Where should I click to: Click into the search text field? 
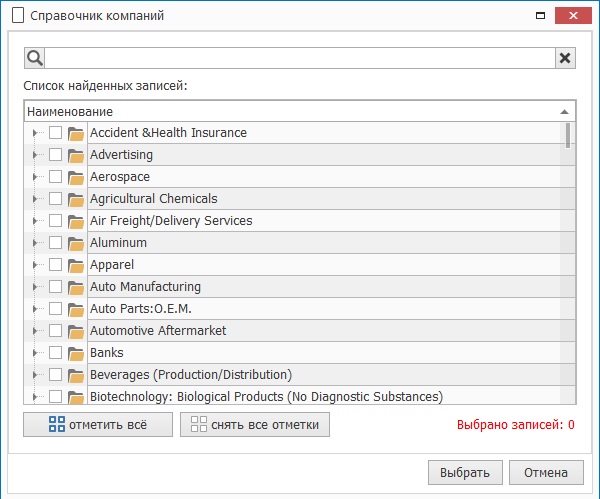[300, 58]
